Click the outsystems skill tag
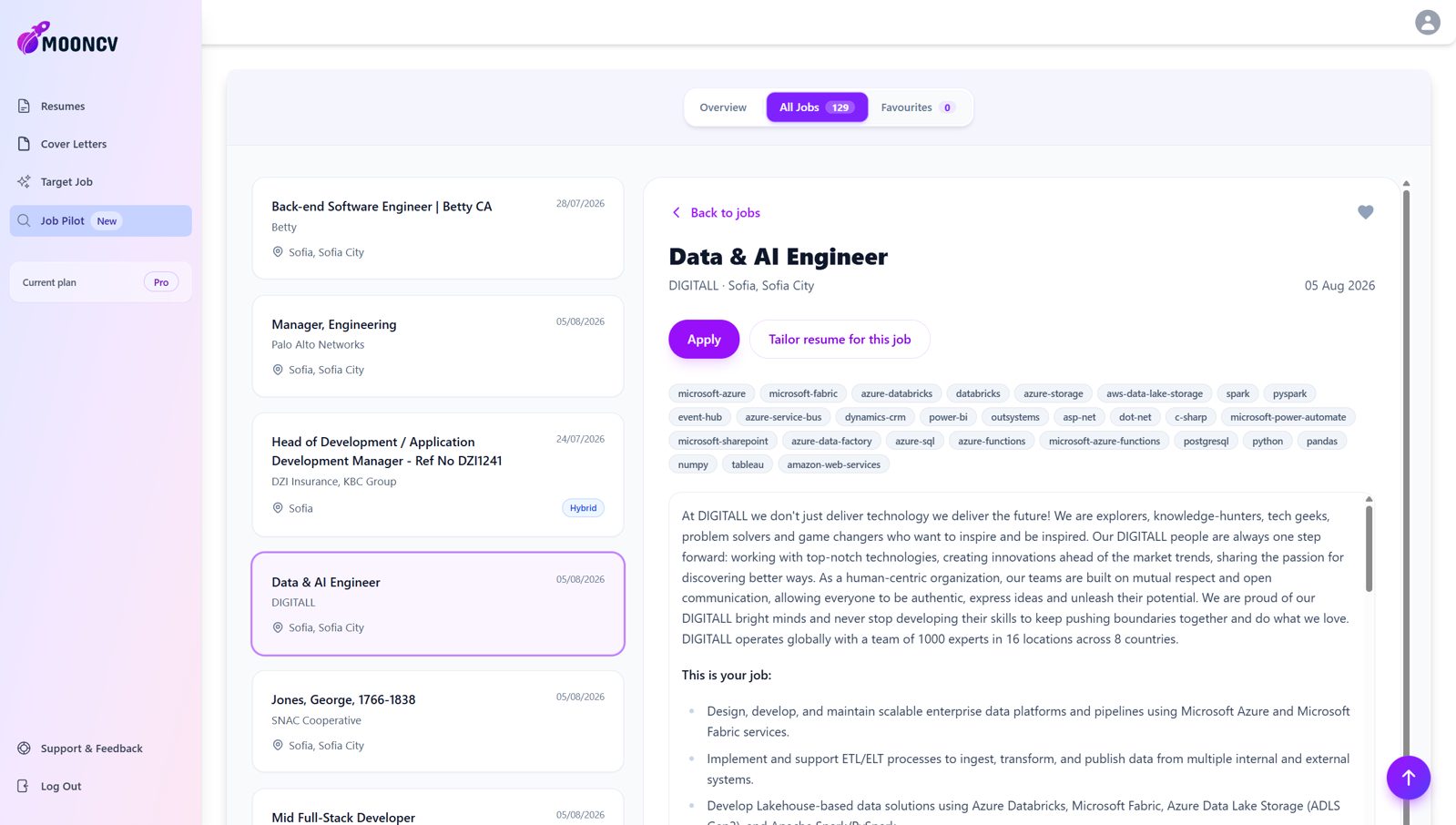Viewport: 1456px width, 825px height. pyautogui.click(x=1015, y=417)
